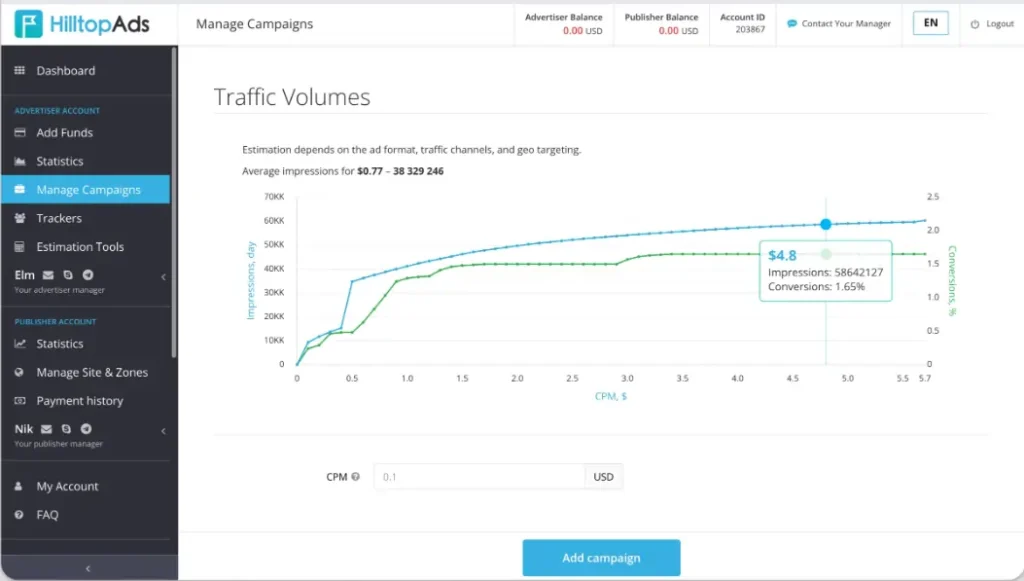Click the Trackers people icon
Screen dimensions: 1024x581
point(20,218)
